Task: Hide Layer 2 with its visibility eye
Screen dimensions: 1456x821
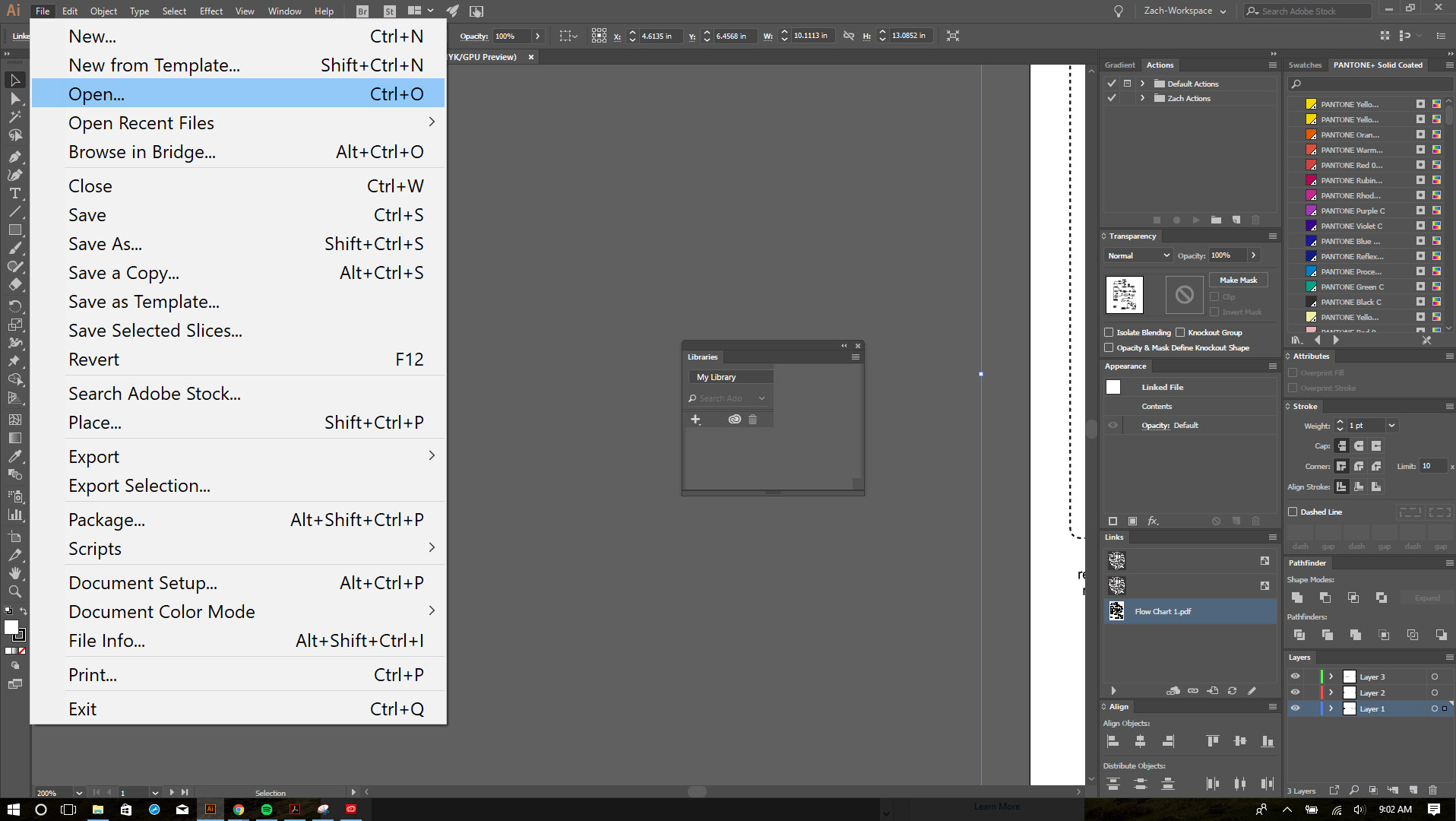Action: tap(1295, 692)
